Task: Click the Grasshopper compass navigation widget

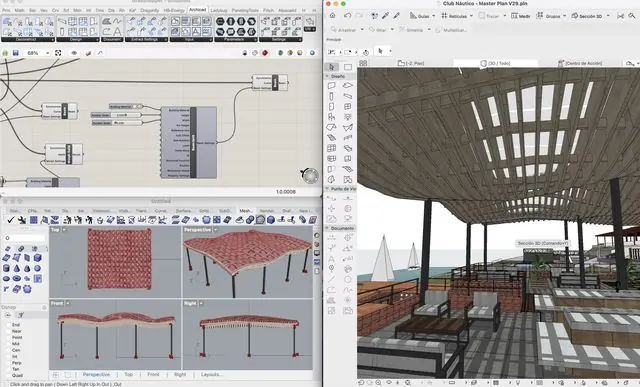Action: pyautogui.click(x=310, y=175)
